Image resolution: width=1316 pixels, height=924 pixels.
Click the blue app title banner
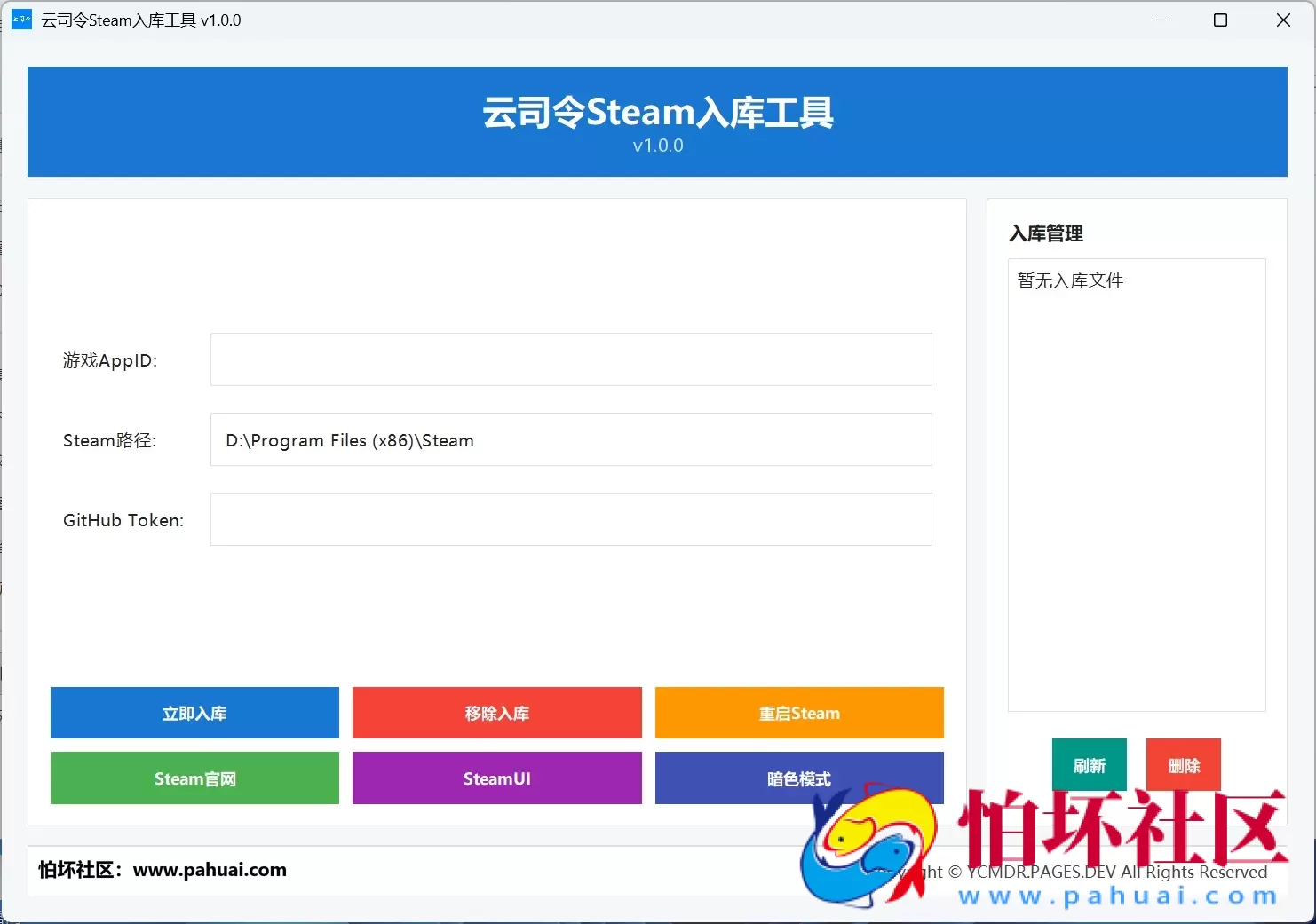(657, 122)
